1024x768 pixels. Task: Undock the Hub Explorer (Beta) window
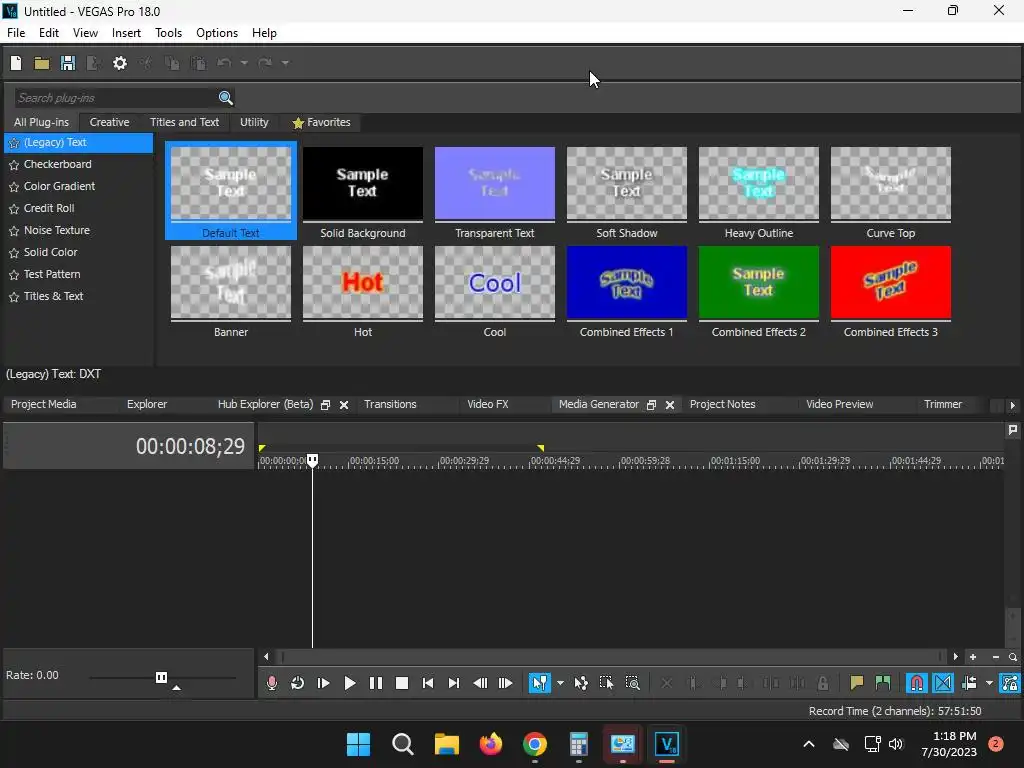pos(325,405)
